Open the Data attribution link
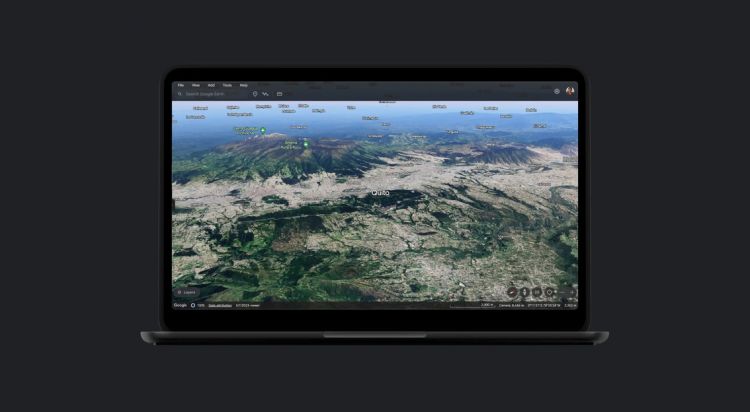 (x=220, y=305)
